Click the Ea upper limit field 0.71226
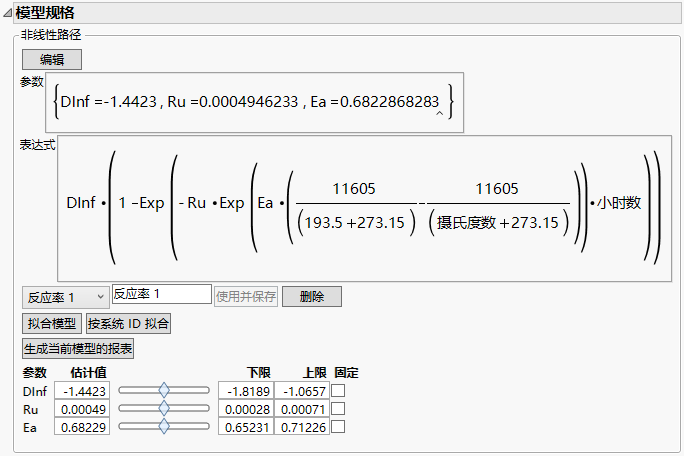Image resolution: width=684 pixels, height=456 pixels. coord(302,427)
